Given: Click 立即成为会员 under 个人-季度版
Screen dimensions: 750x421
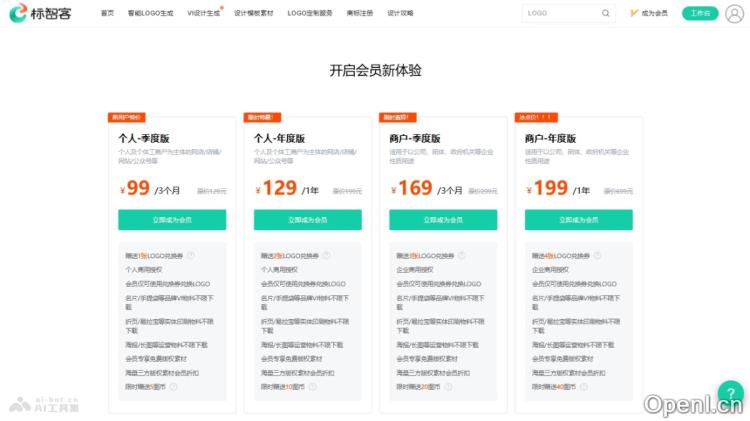Looking at the screenshot, I should click(x=172, y=220).
